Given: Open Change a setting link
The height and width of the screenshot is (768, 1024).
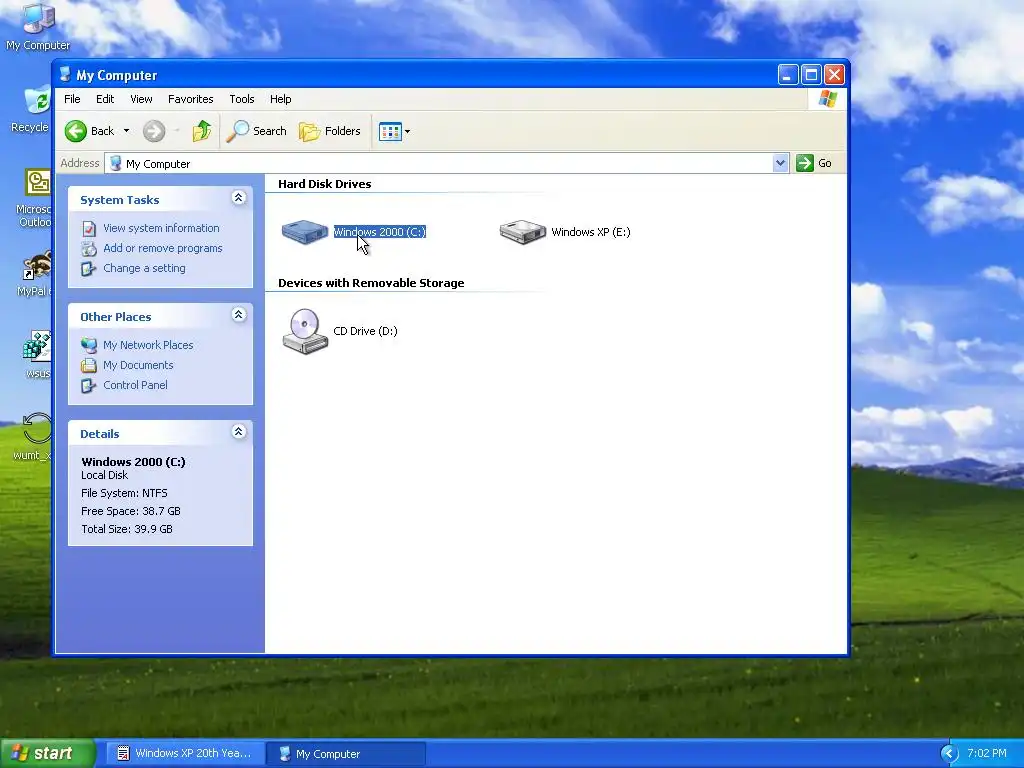Looking at the screenshot, I should click(144, 268).
